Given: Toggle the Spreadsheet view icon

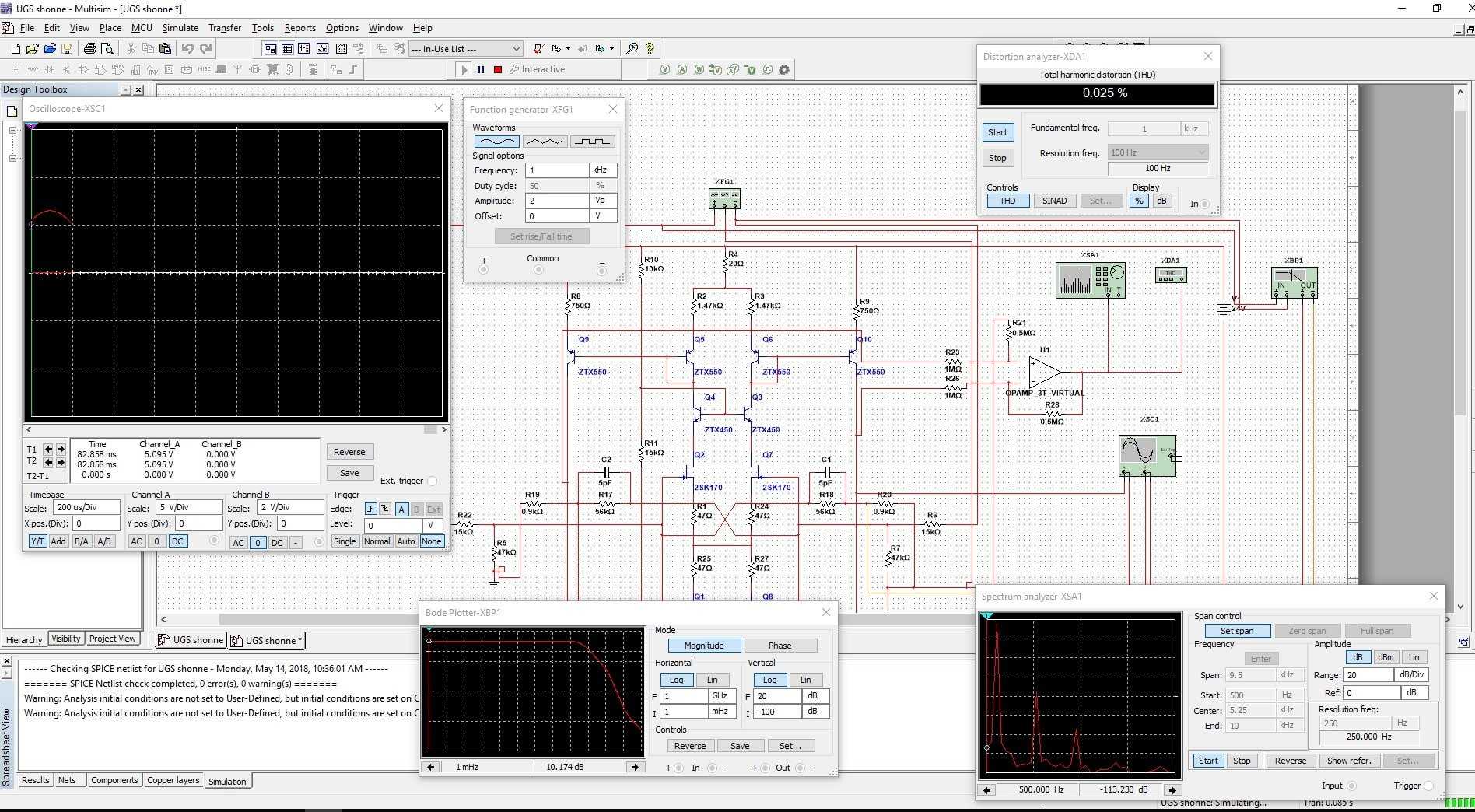Looking at the screenshot, I should pyautogui.click(x=287, y=48).
